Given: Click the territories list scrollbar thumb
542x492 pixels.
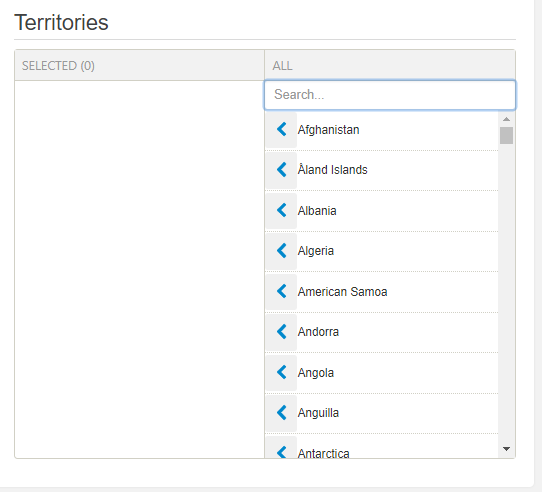Looking at the screenshot, I should point(506,135).
